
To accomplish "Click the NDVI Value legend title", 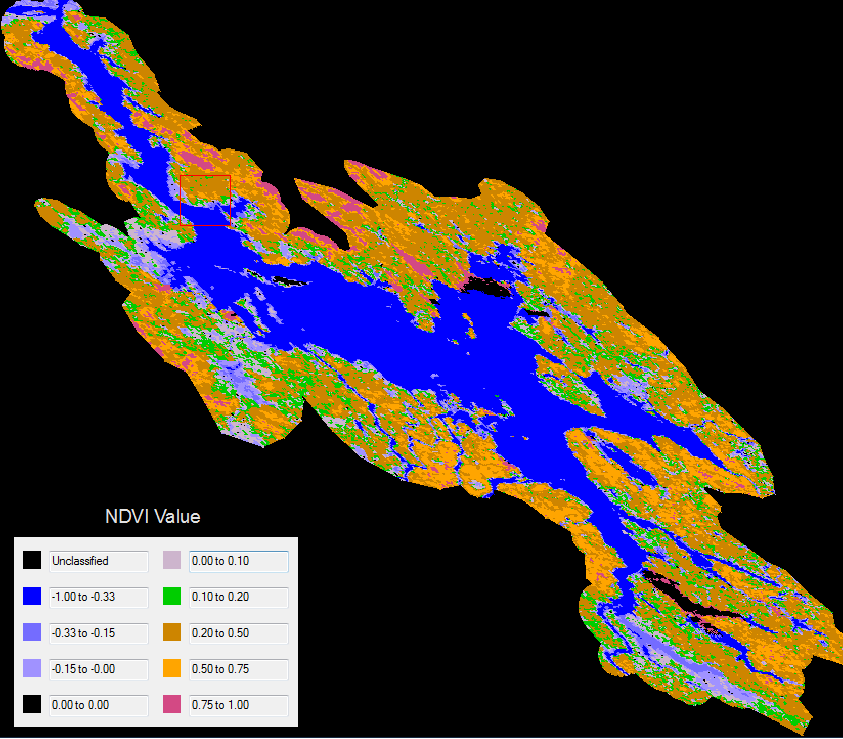I will [x=153, y=516].
